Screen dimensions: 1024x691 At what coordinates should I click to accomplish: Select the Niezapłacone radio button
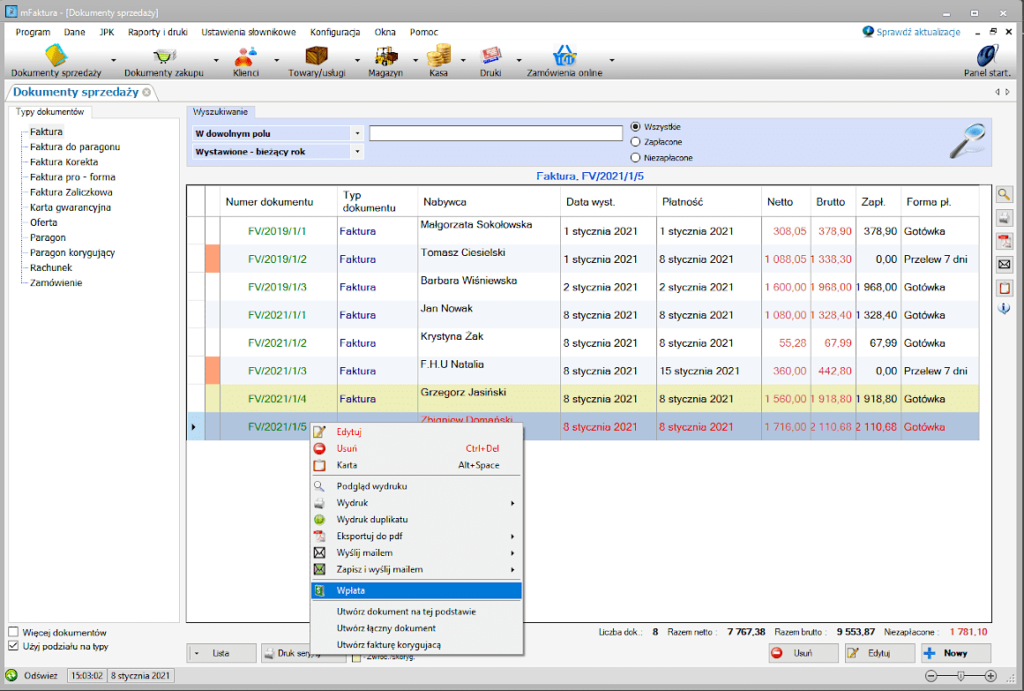(635, 157)
